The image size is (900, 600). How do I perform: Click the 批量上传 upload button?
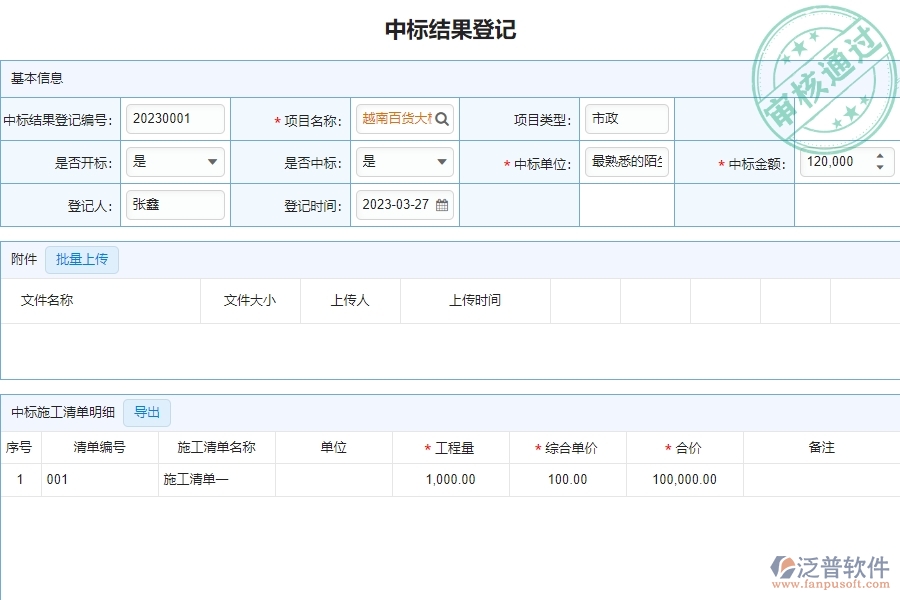click(x=82, y=258)
